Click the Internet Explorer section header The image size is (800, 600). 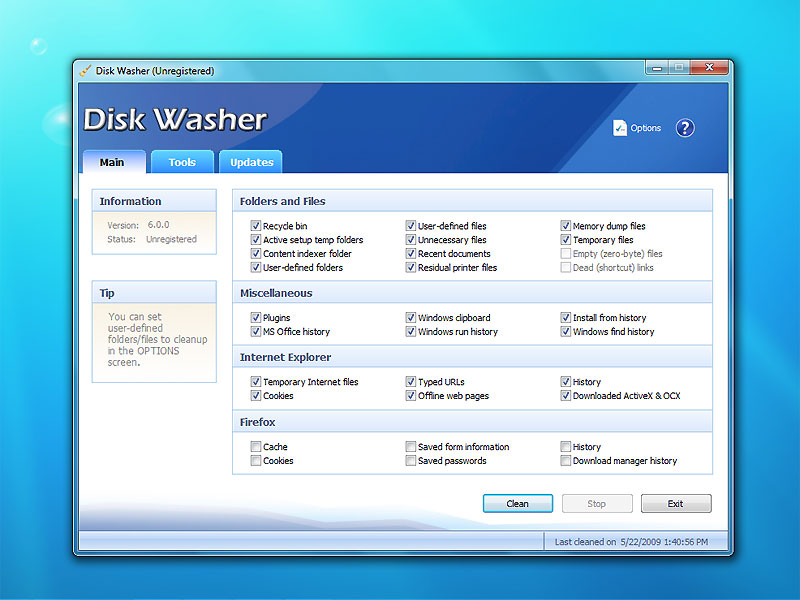point(472,357)
